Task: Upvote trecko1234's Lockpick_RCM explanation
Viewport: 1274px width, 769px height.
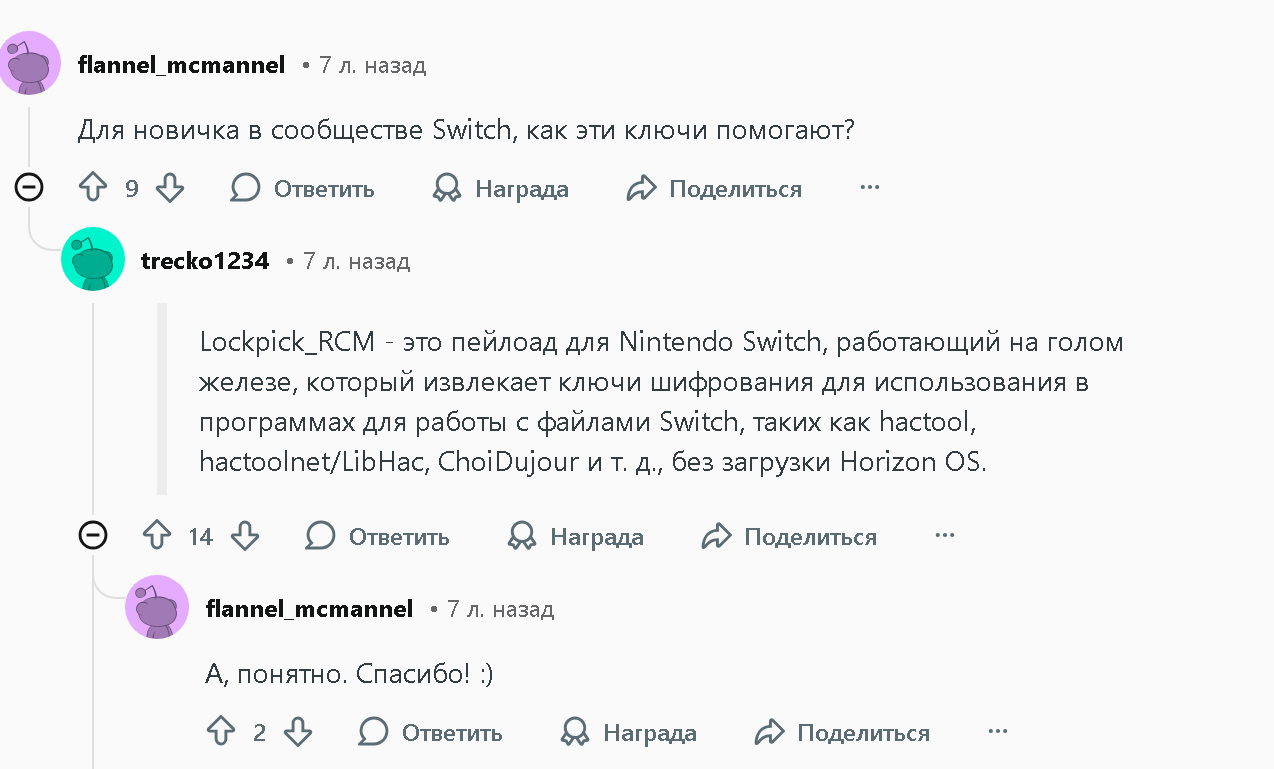Action: click(x=157, y=536)
